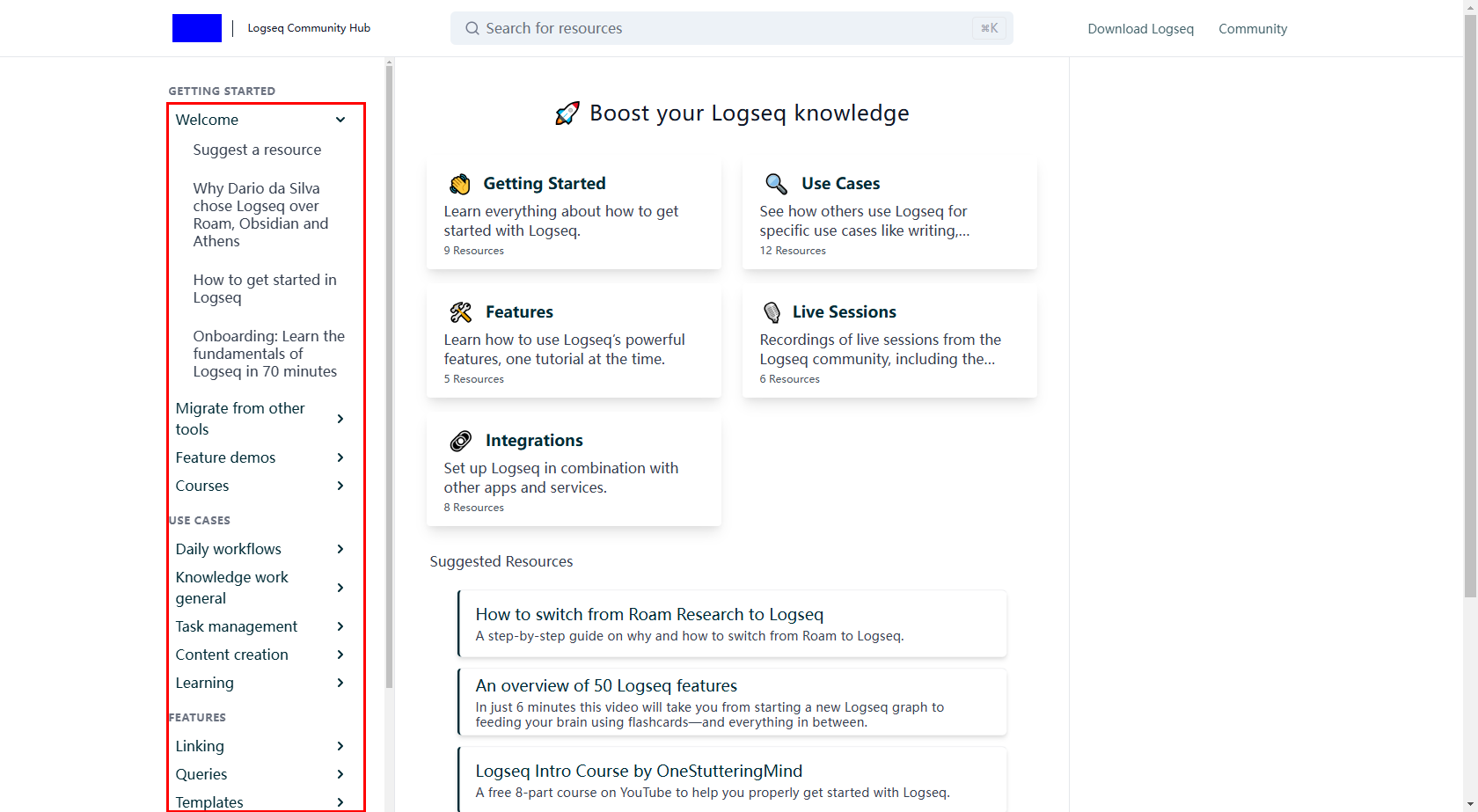Image resolution: width=1478 pixels, height=812 pixels.
Task: Click the microphone Live Sessions icon
Action: 772,312
